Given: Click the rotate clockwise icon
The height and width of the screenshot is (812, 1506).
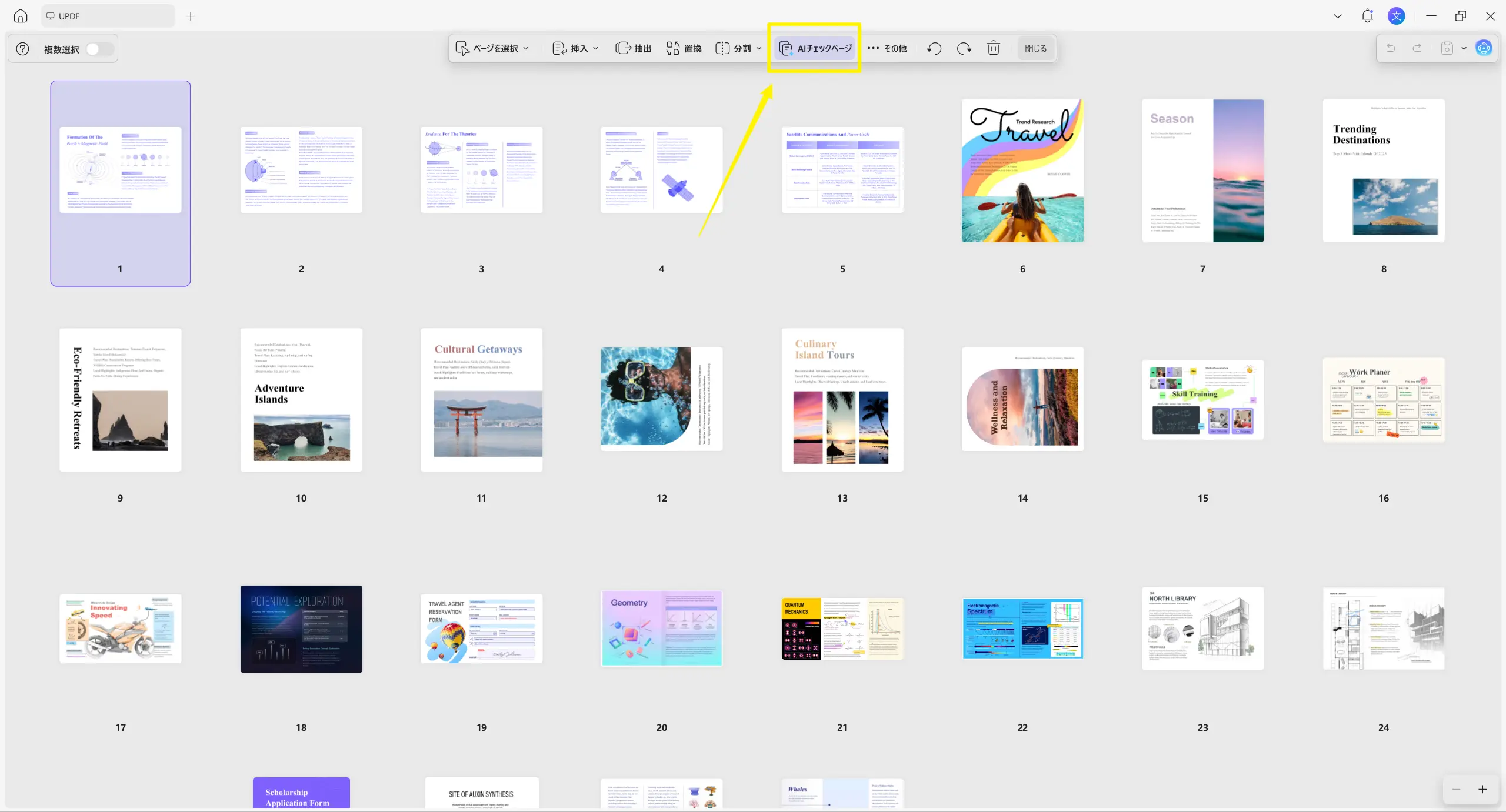Looking at the screenshot, I should click(964, 48).
